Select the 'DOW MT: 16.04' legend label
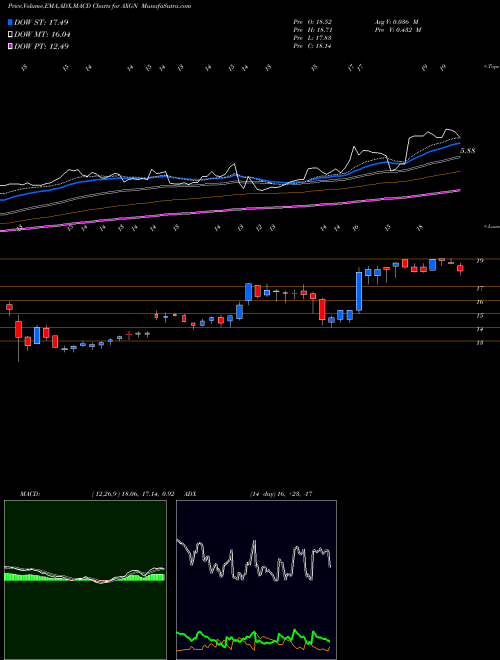The image size is (500, 660). [x=42, y=35]
